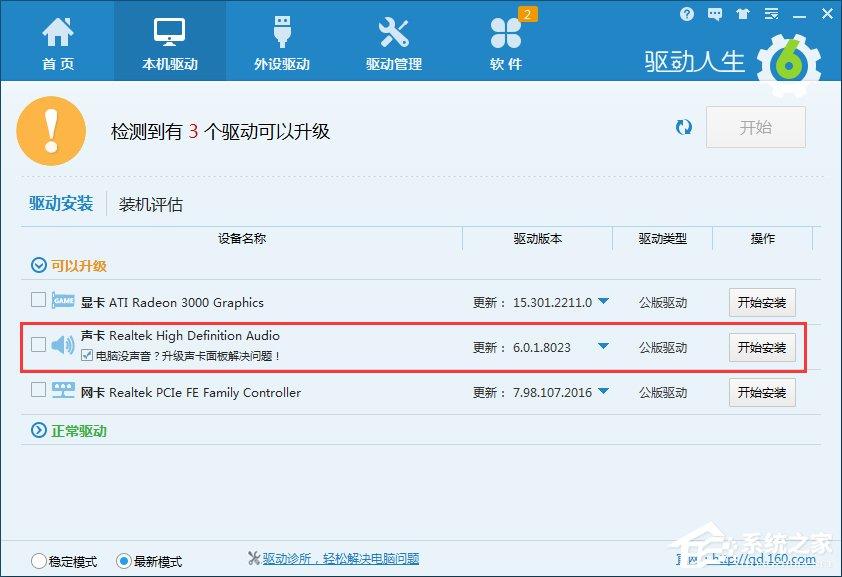Click the 显卡 ATI Radeon 3000 Graphics name

point(172,303)
